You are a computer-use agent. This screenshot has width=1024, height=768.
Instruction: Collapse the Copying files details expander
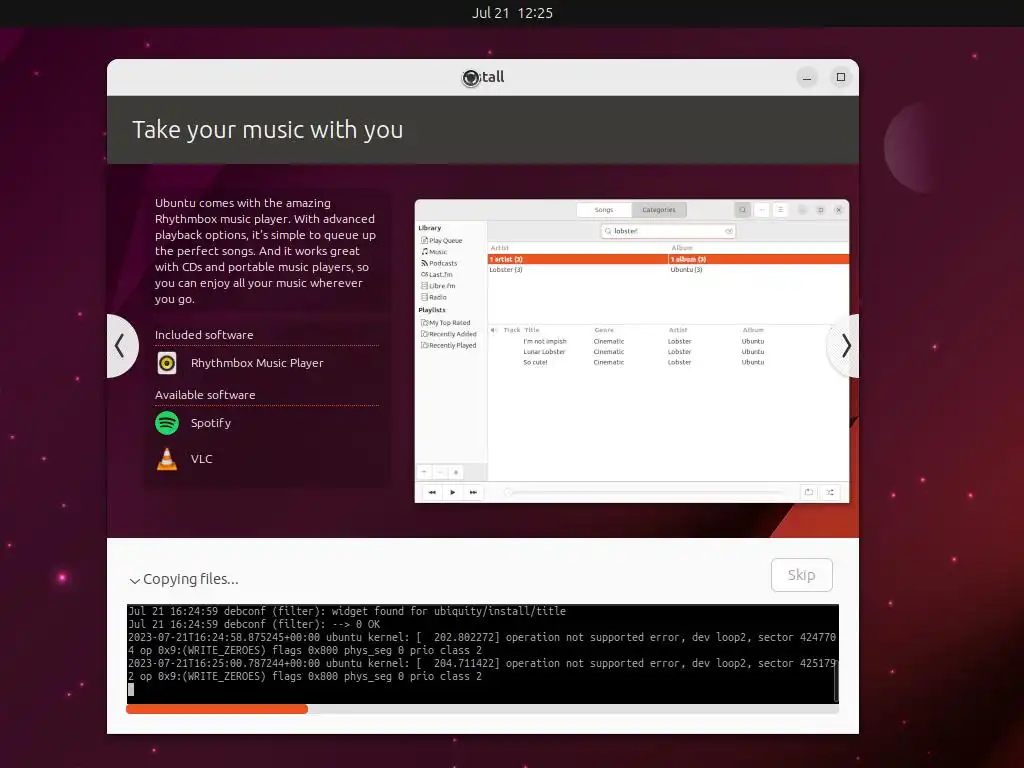click(x=135, y=581)
